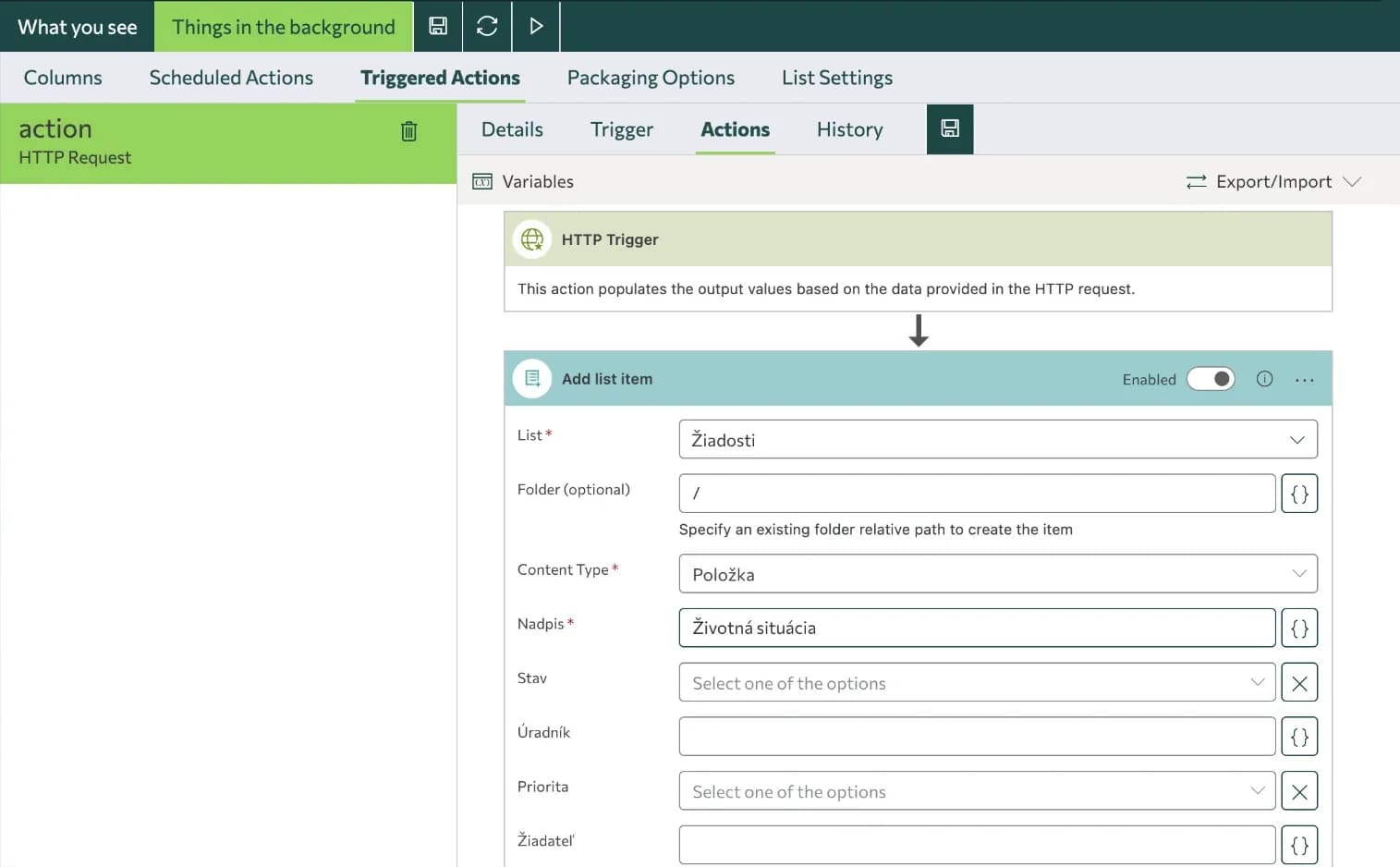
Task: Click the HTTP Trigger globe icon
Action: coord(532,239)
